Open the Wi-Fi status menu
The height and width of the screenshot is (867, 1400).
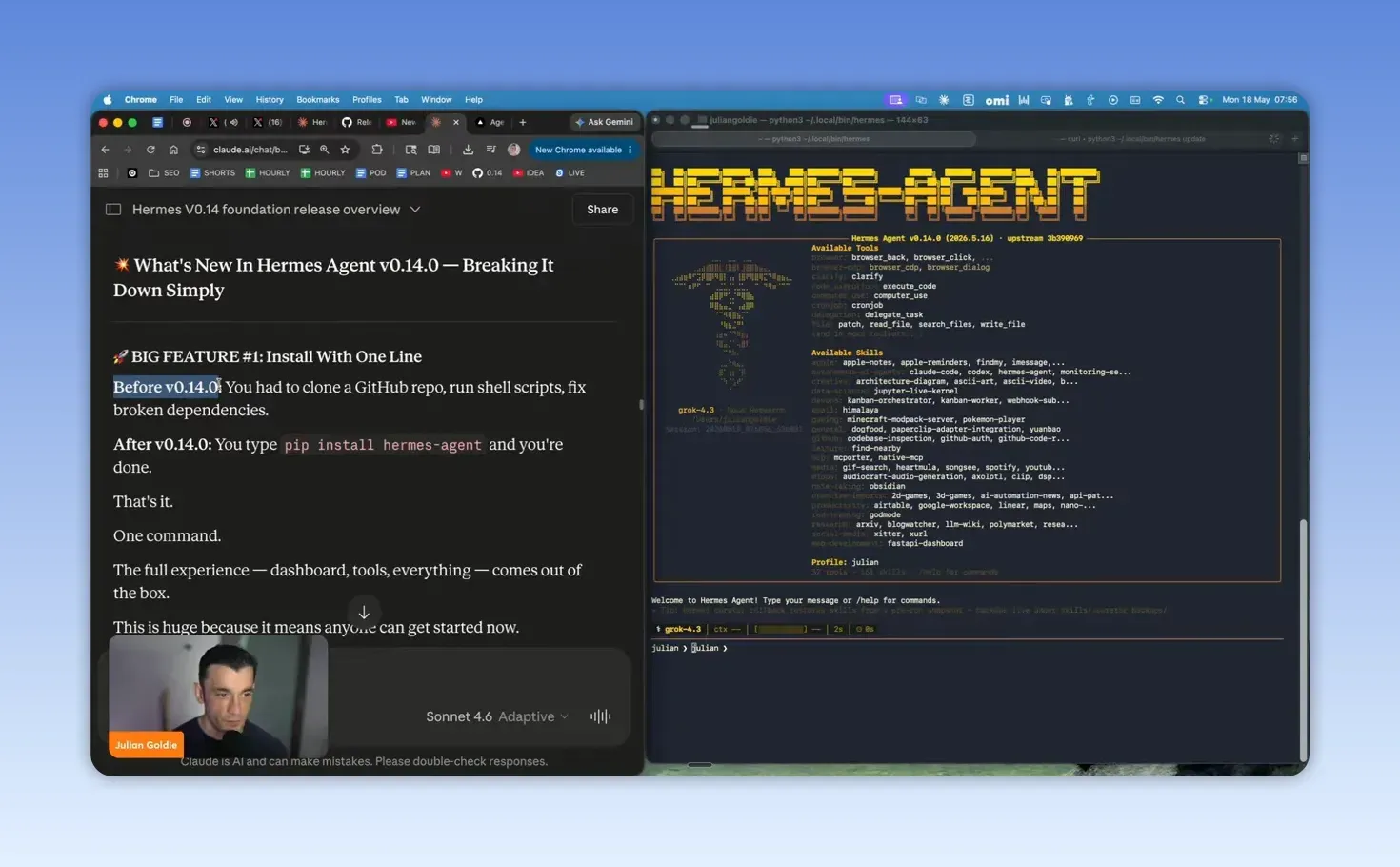click(x=1158, y=100)
